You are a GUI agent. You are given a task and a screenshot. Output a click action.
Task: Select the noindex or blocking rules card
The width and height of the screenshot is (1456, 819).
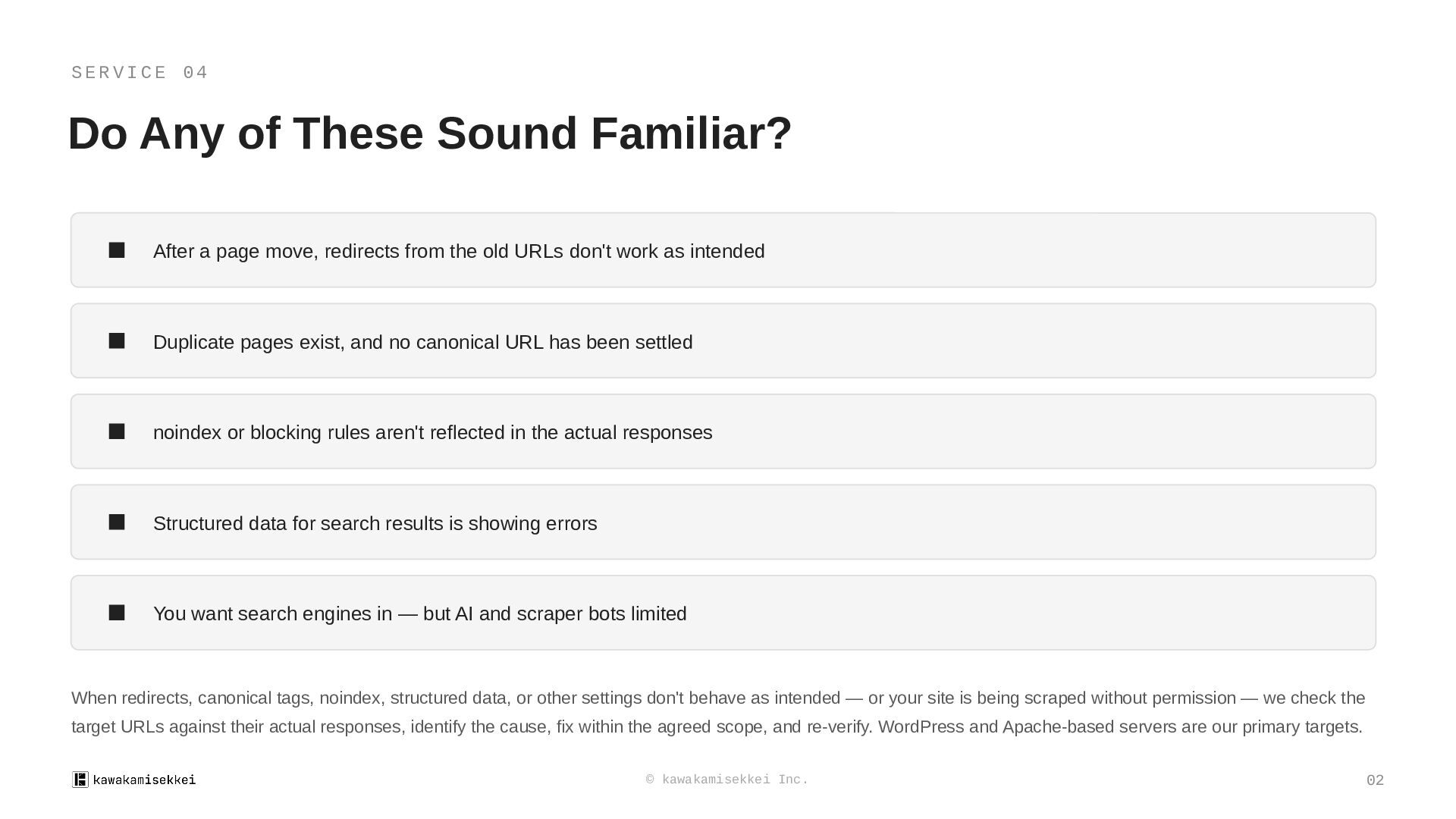tap(723, 431)
